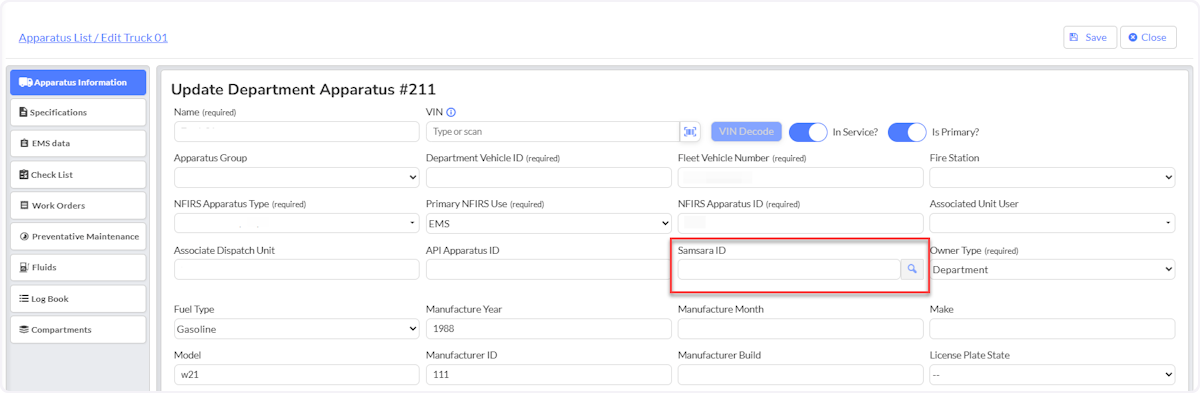
Task: Click the Samsara ID input field
Action: 789,269
